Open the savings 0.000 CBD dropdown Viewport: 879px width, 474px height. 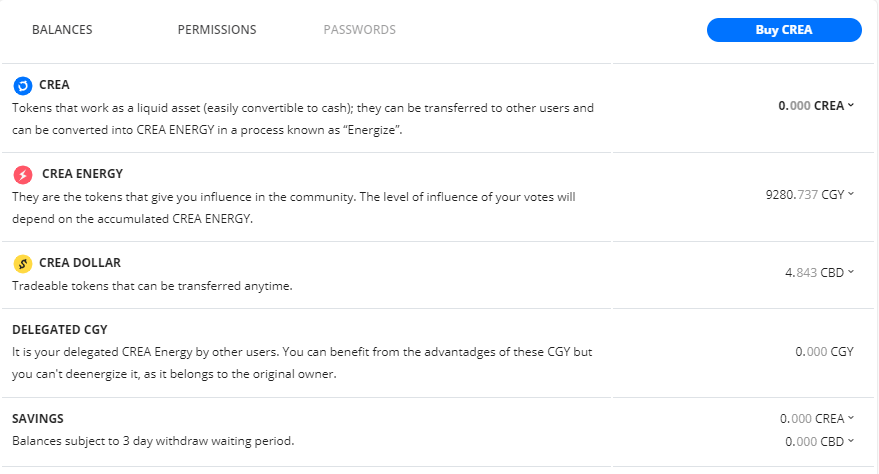819,442
